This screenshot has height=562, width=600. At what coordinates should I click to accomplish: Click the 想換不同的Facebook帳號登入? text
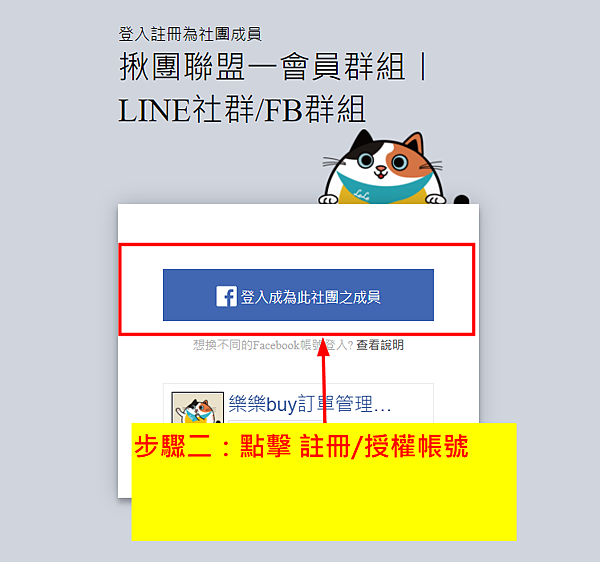[273, 345]
